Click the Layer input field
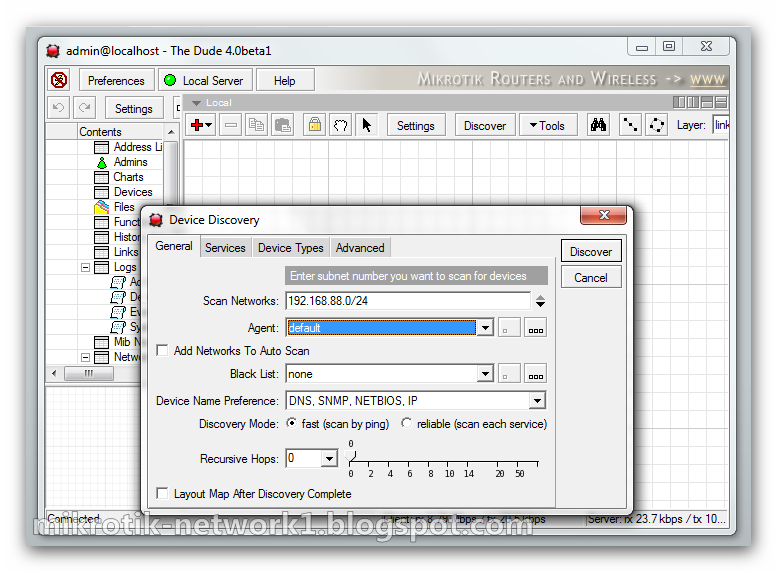This screenshot has width=777, height=572. click(721, 125)
